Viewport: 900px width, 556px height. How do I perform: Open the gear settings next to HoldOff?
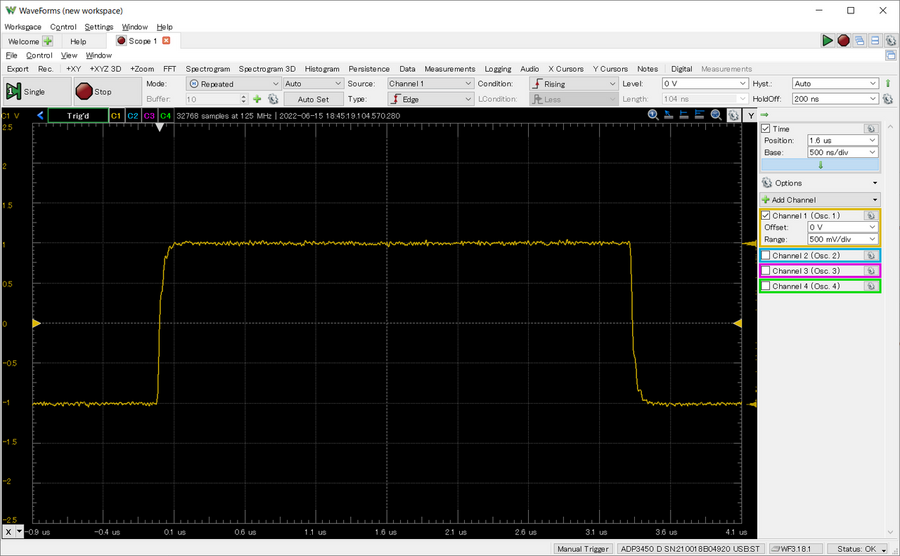[887, 100]
